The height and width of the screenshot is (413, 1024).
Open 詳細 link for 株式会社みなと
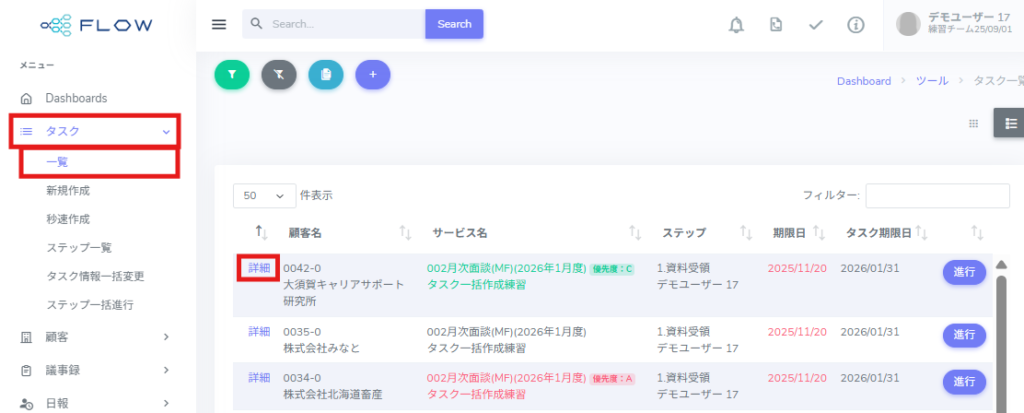point(259,332)
